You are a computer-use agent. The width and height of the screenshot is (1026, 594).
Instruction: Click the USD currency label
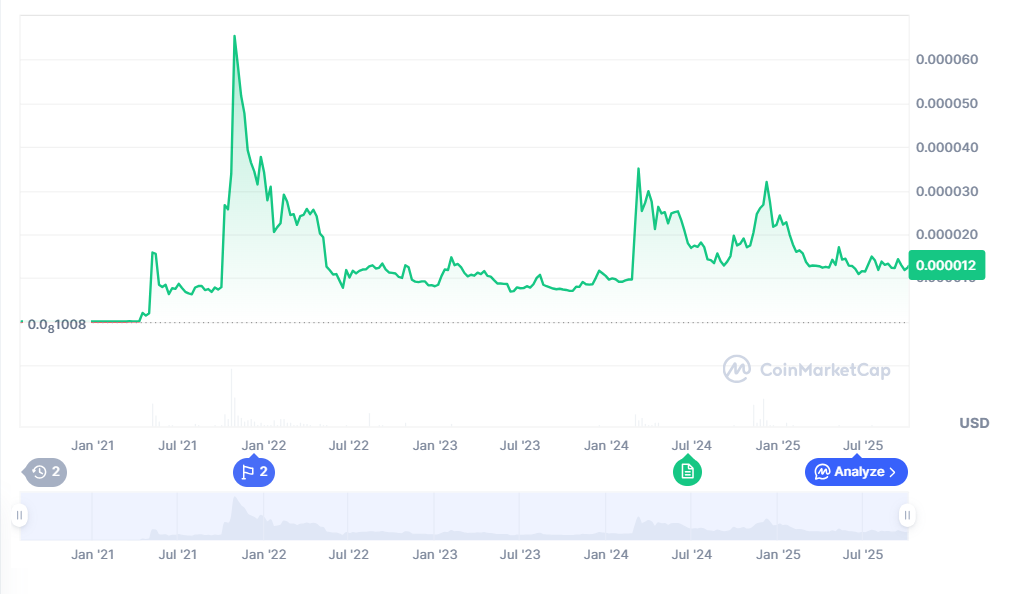point(974,423)
